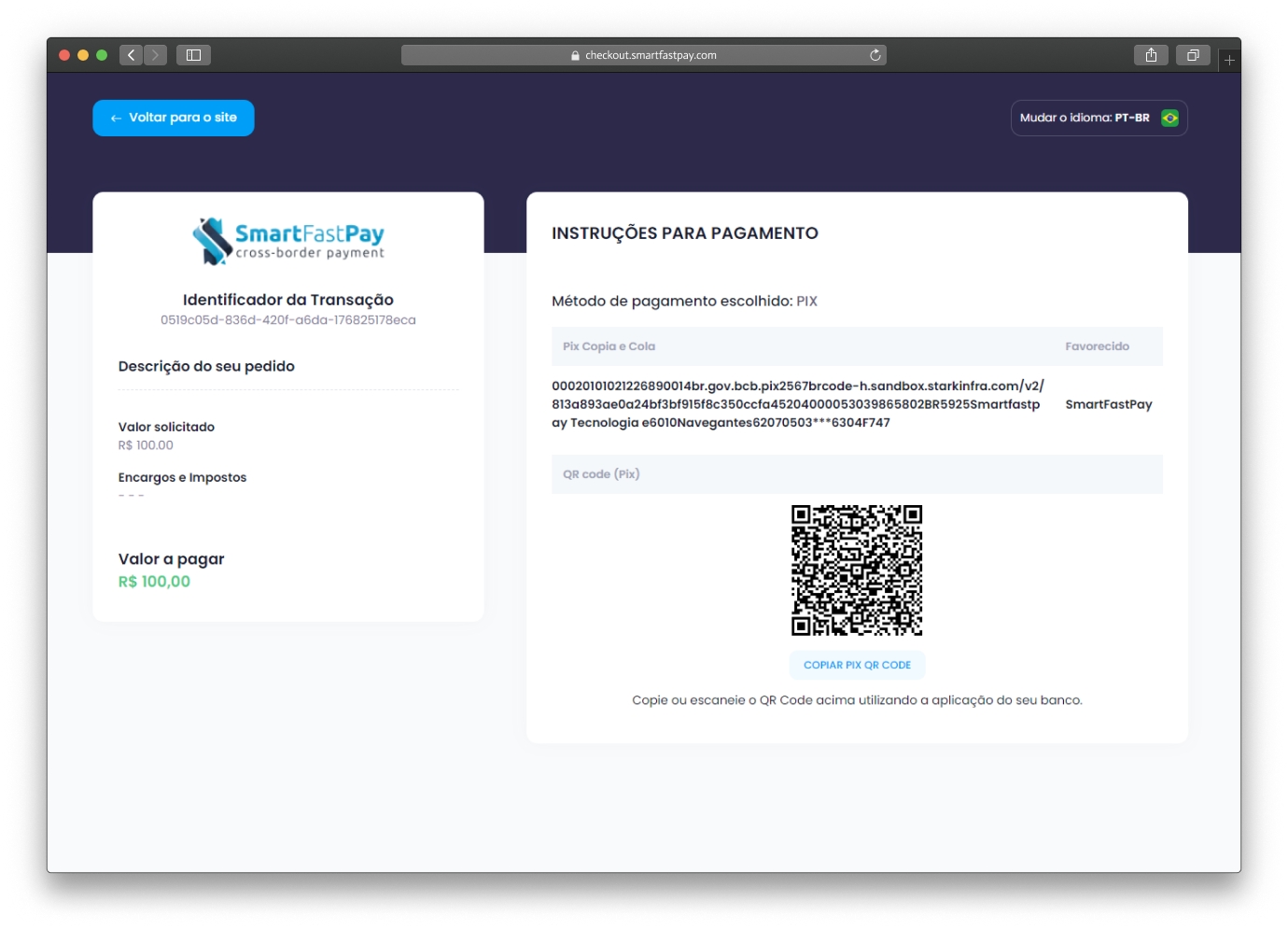
Task: Minimize the window with yellow button
Action: pos(83,55)
